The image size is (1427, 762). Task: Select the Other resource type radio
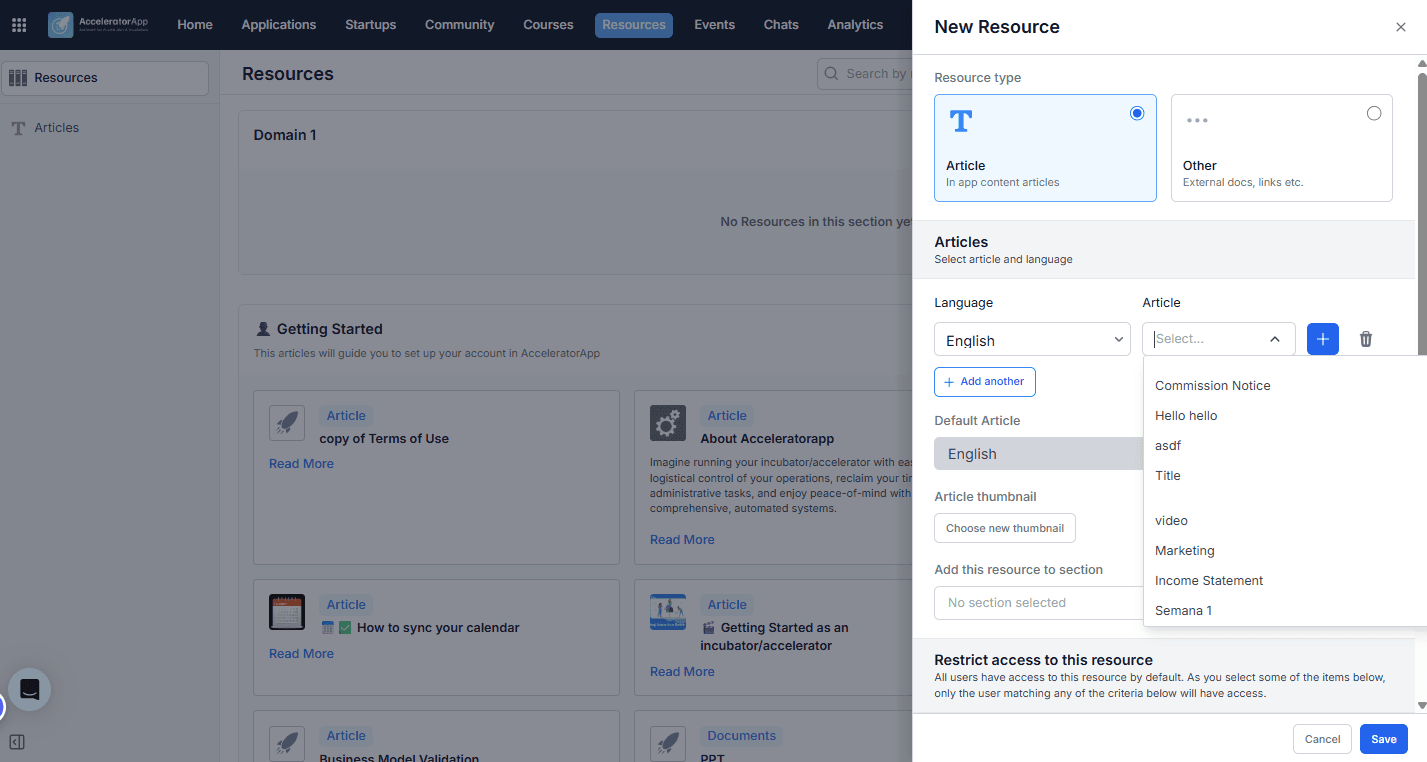point(1373,113)
